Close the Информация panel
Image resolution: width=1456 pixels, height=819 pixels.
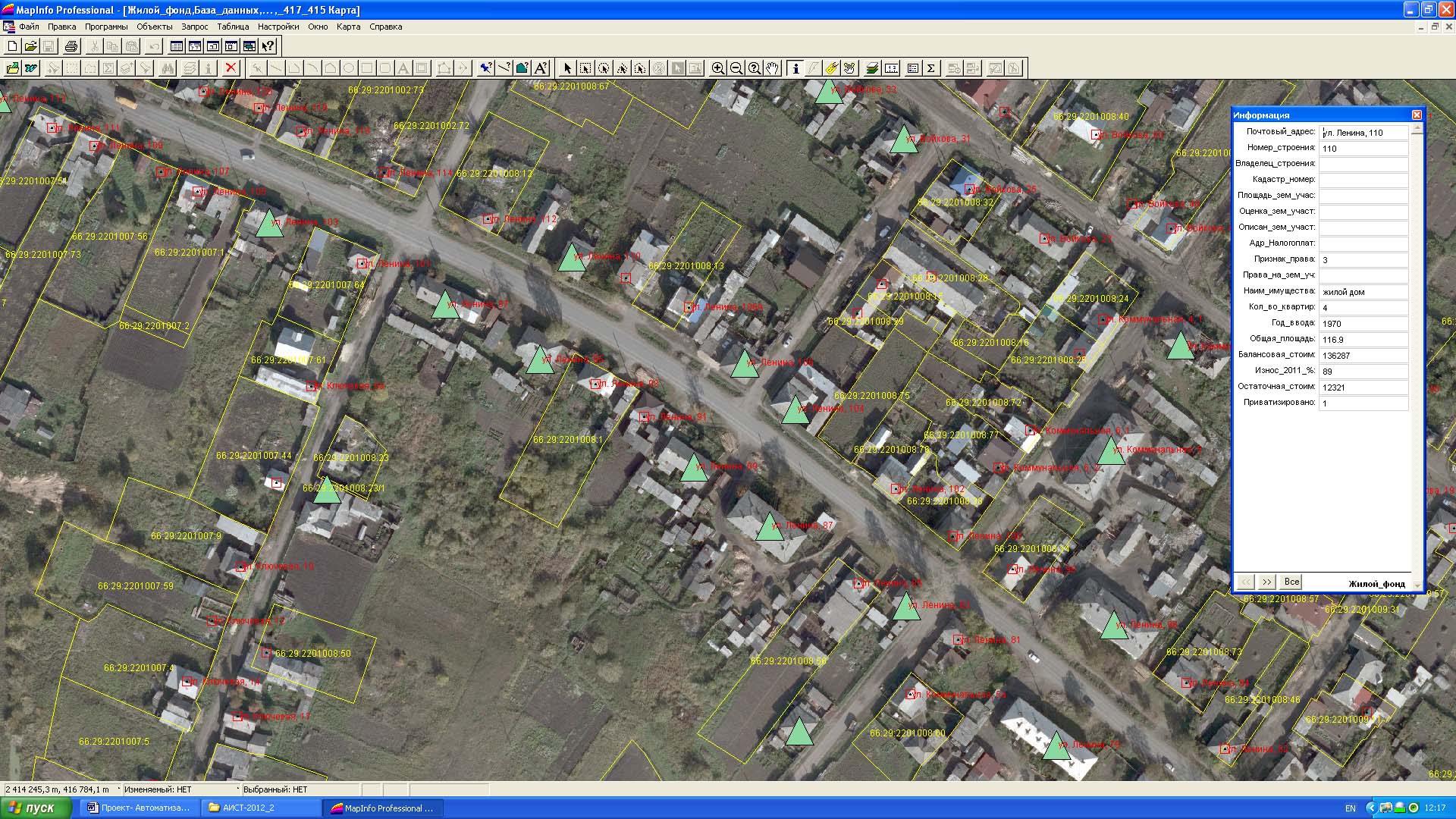click(x=1417, y=115)
